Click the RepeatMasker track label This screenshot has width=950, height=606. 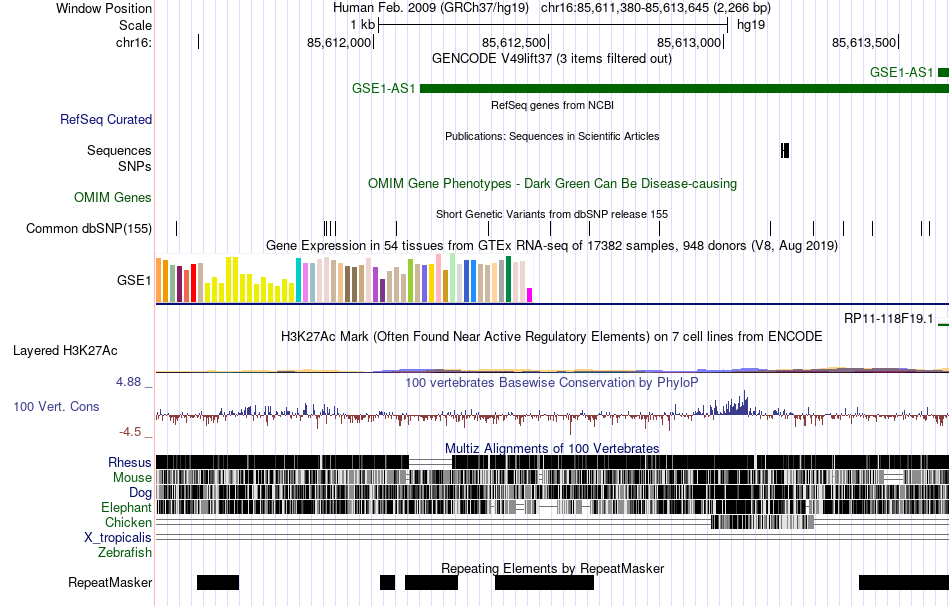click(x=110, y=582)
